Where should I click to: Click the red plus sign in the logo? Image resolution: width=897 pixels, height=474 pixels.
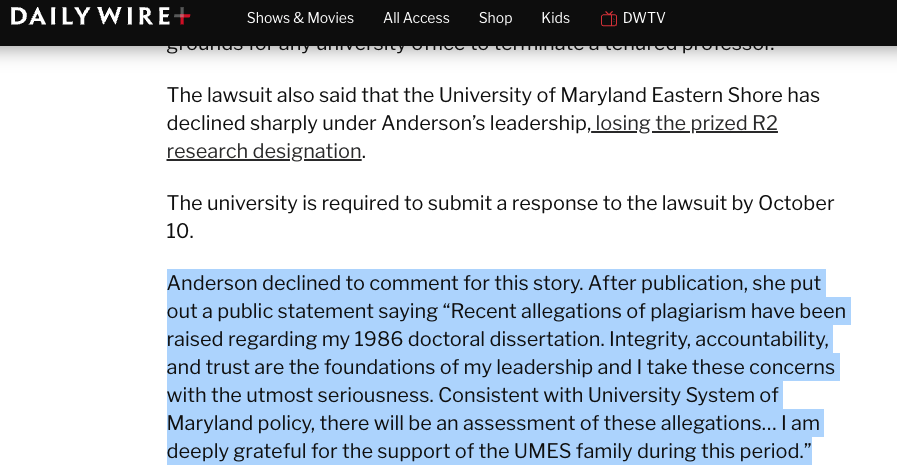(180, 17)
